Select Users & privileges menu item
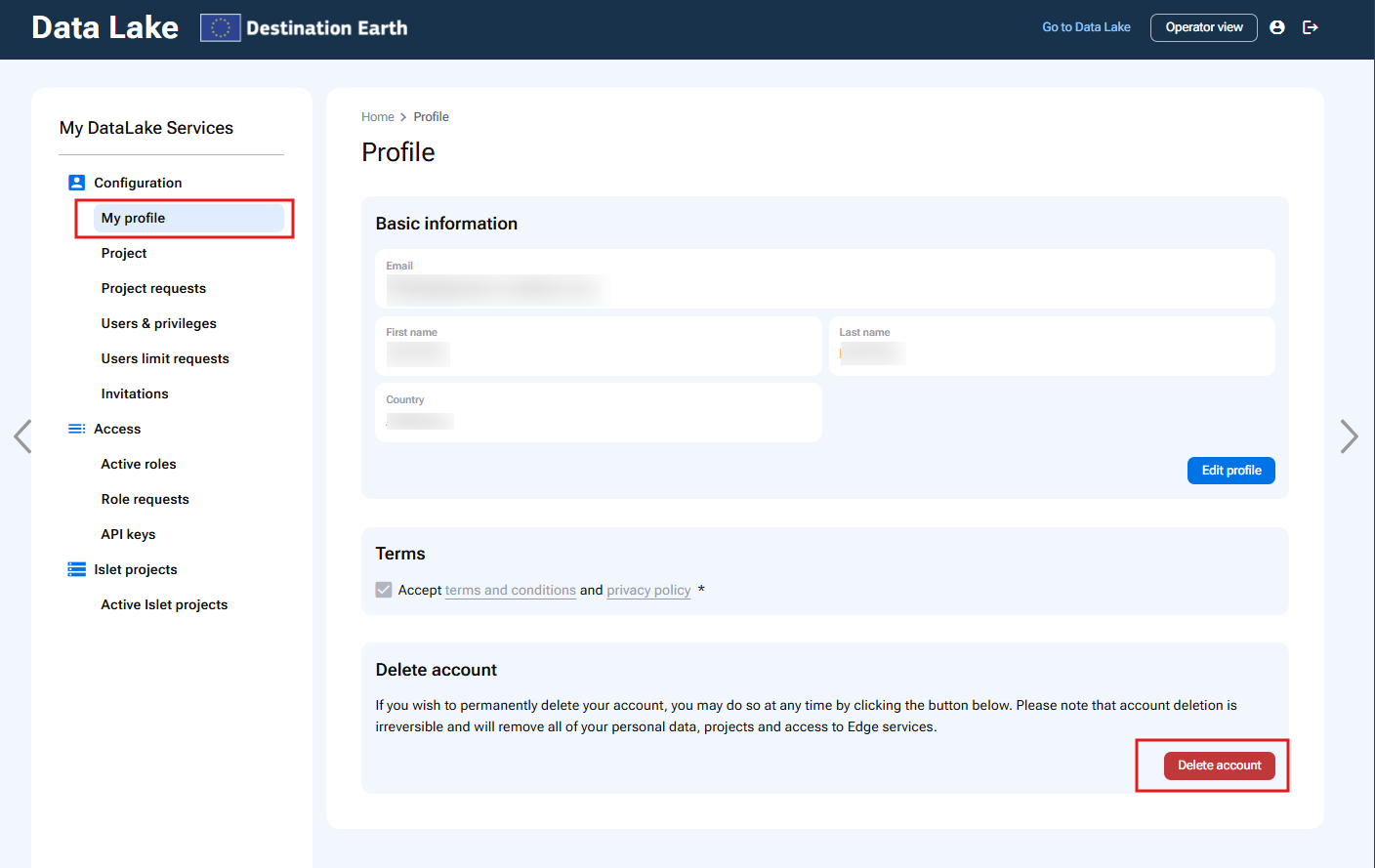Image resolution: width=1375 pixels, height=868 pixels. [x=159, y=323]
